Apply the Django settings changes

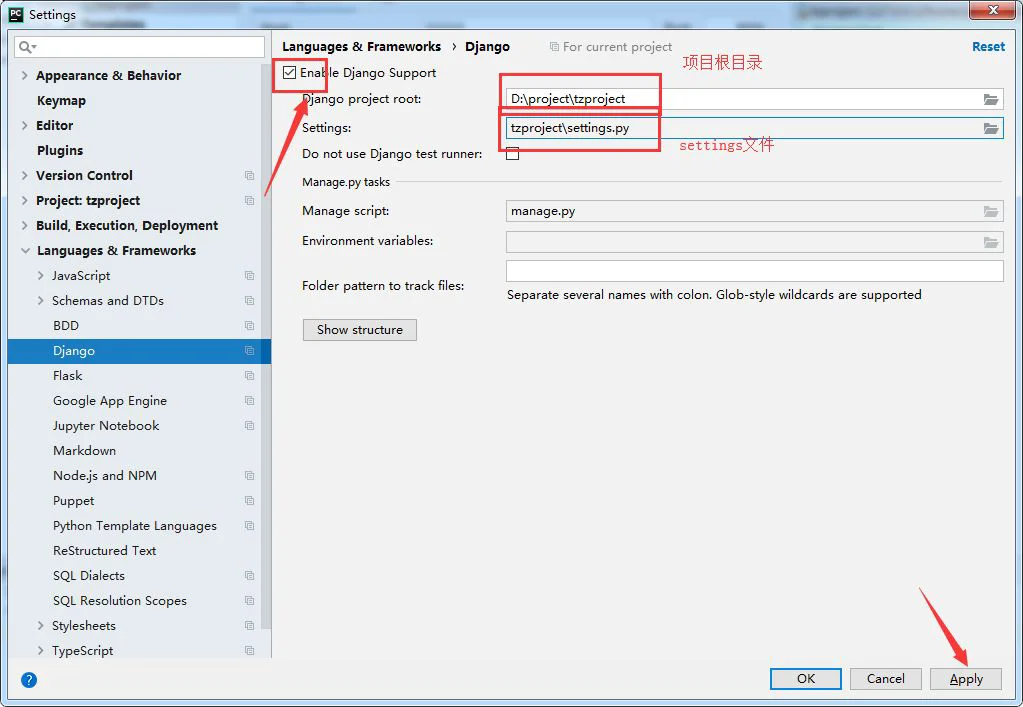pos(966,679)
